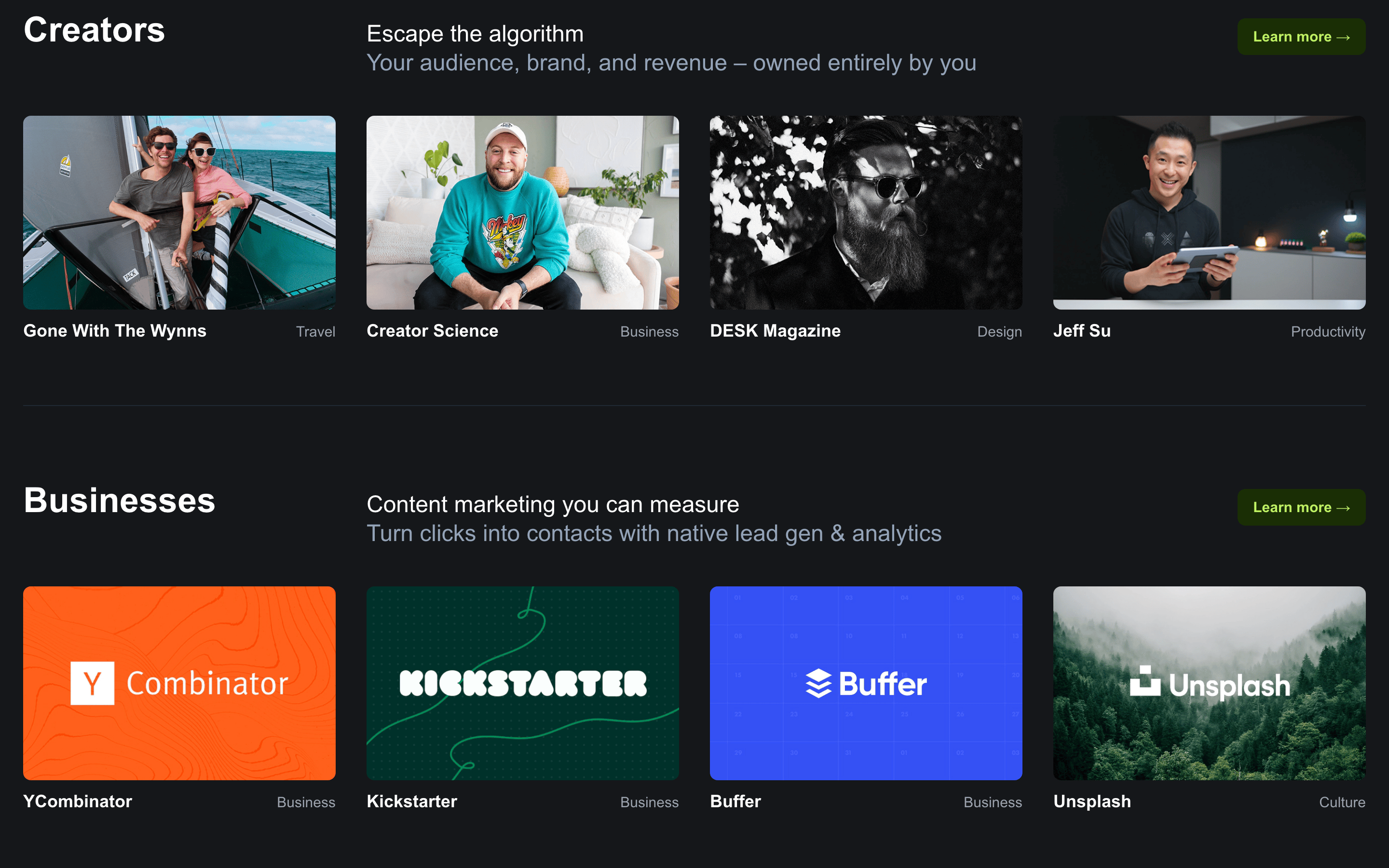Open the Creator Science thumbnail image

click(522, 212)
